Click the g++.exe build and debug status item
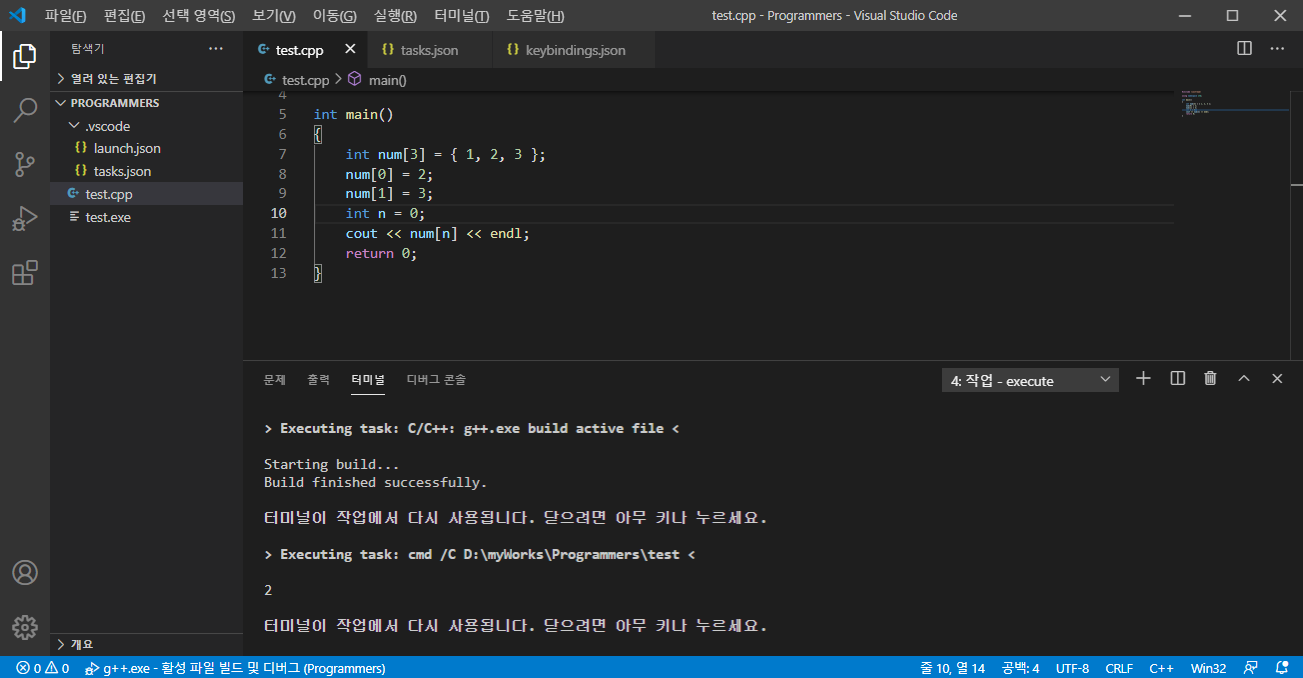 click(x=236, y=668)
